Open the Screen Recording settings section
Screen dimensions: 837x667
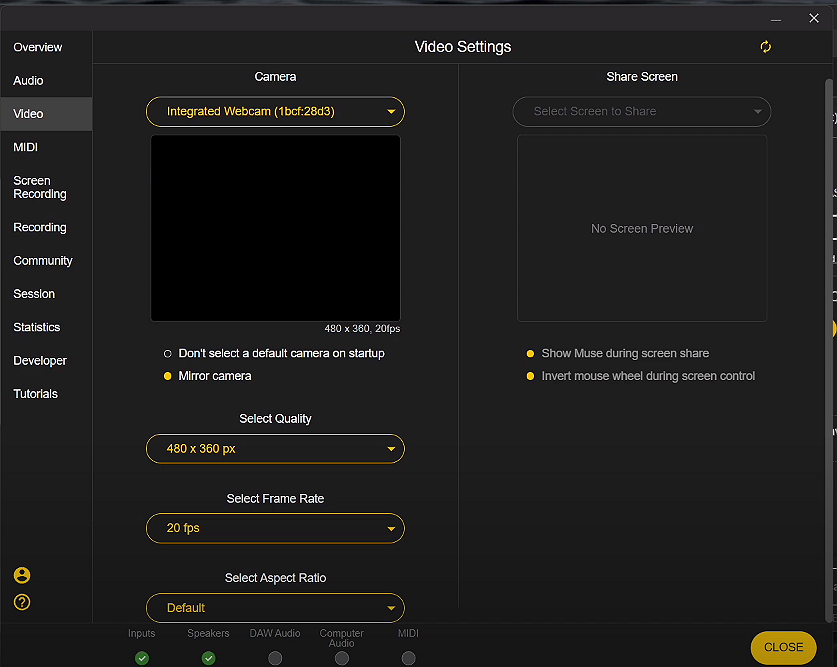(46, 187)
